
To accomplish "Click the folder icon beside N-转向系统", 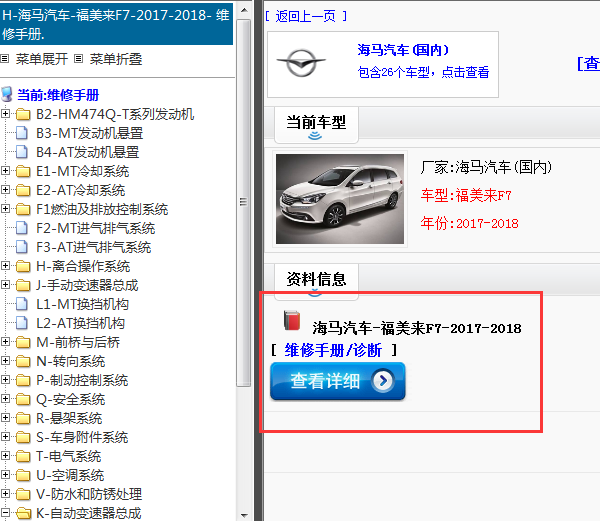I will point(23,361).
